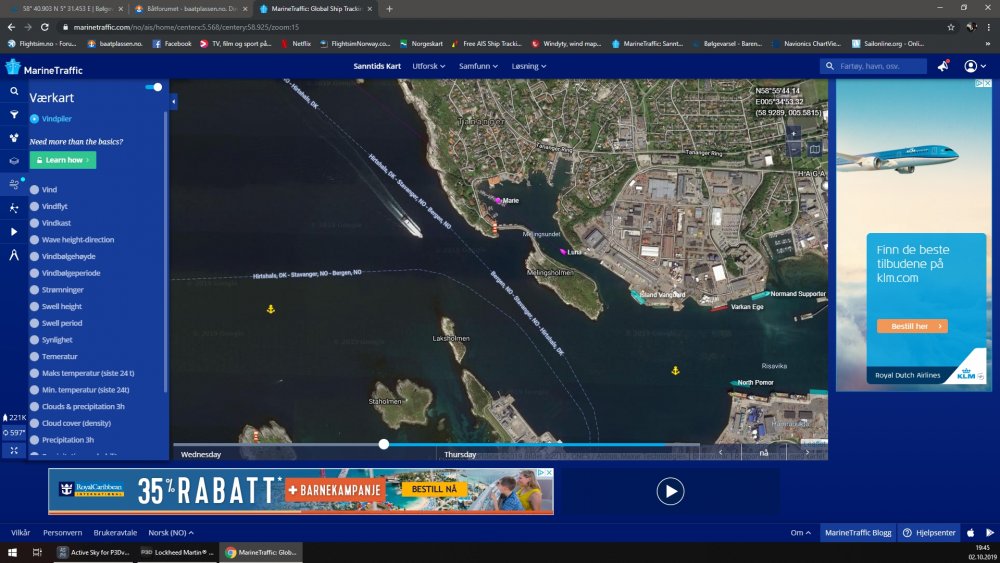The width and height of the screenshot is (1000, 563).
Task: Switch to the Båtforumet browser tab
Action: click(190, 9)
